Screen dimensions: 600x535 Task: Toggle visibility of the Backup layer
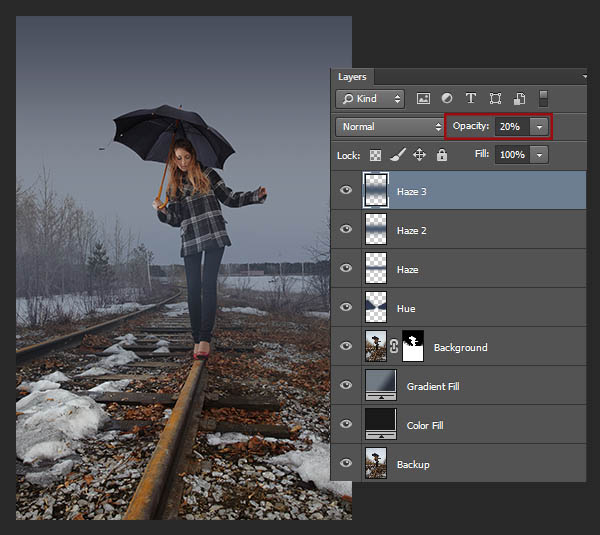point(346,464)
